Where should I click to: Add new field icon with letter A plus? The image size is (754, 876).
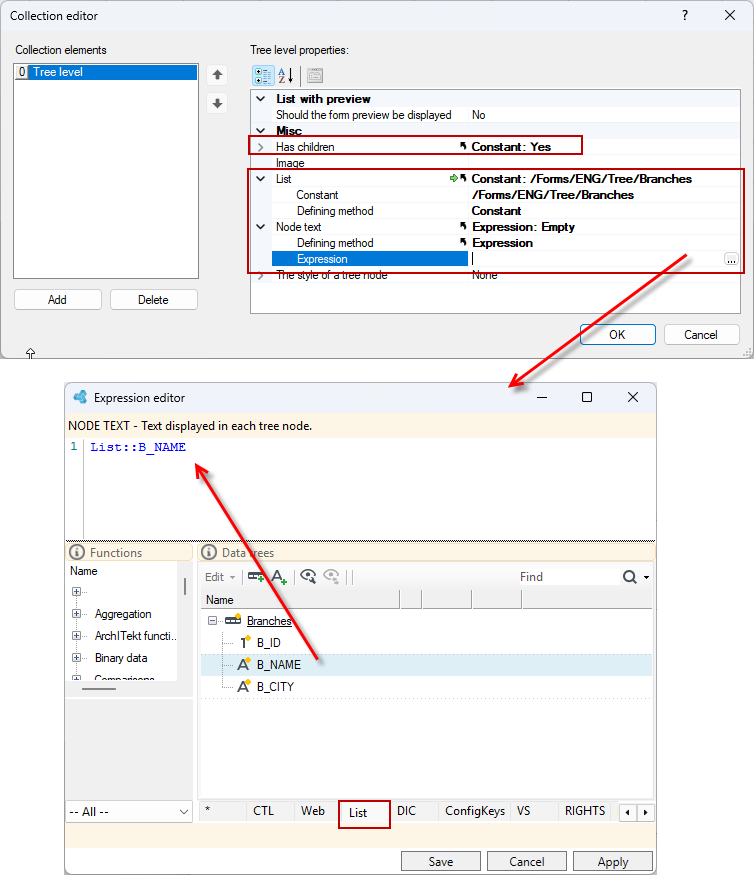pyautogui.click(x=279, y=577)
